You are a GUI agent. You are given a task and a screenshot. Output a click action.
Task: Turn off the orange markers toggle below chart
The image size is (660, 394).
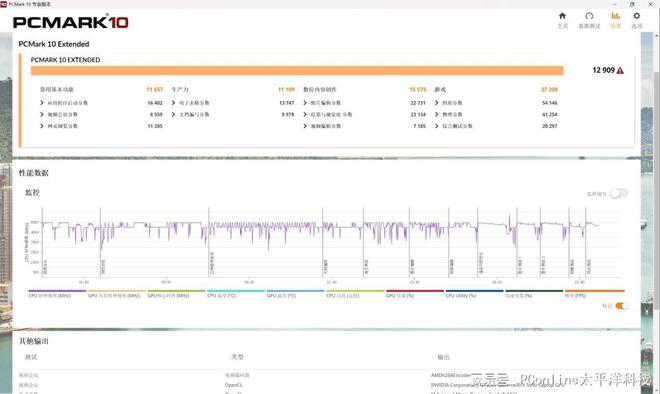[x=621, y=306]
